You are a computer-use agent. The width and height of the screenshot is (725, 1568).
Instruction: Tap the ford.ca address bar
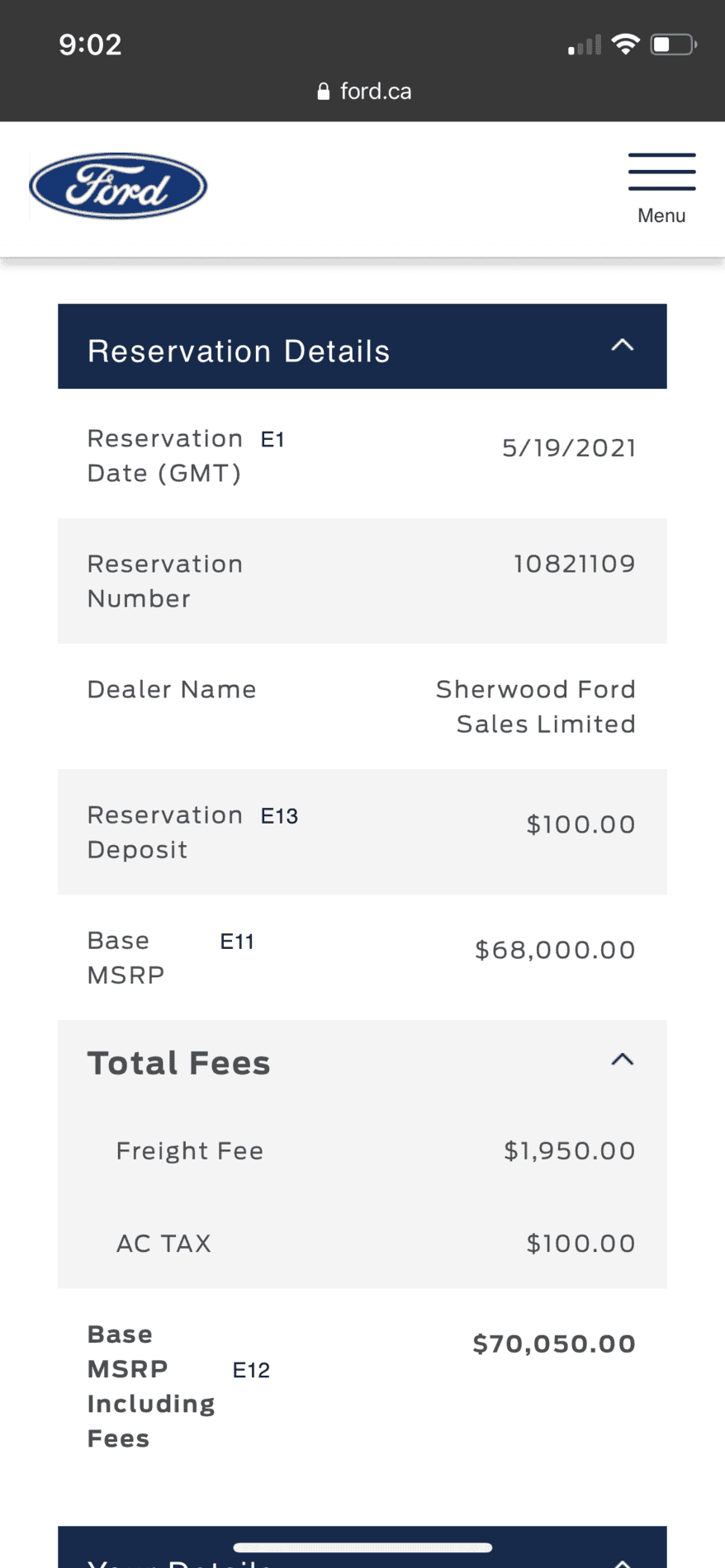[x=363, y=92]
